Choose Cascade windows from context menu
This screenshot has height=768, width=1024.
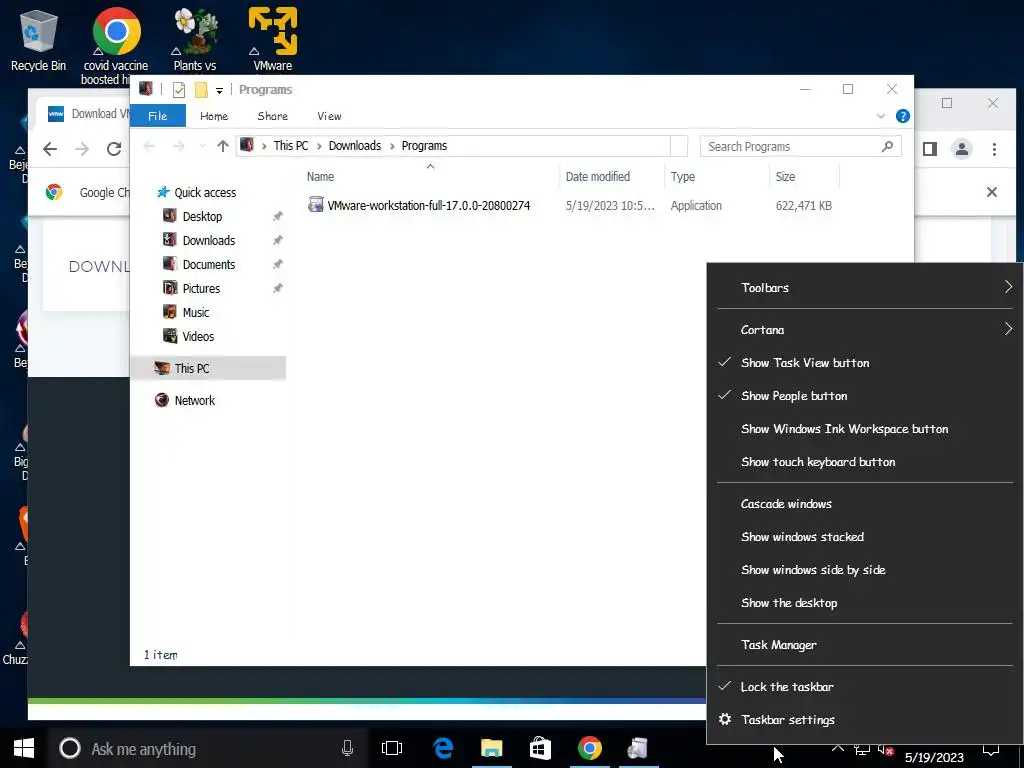[865, 504]
